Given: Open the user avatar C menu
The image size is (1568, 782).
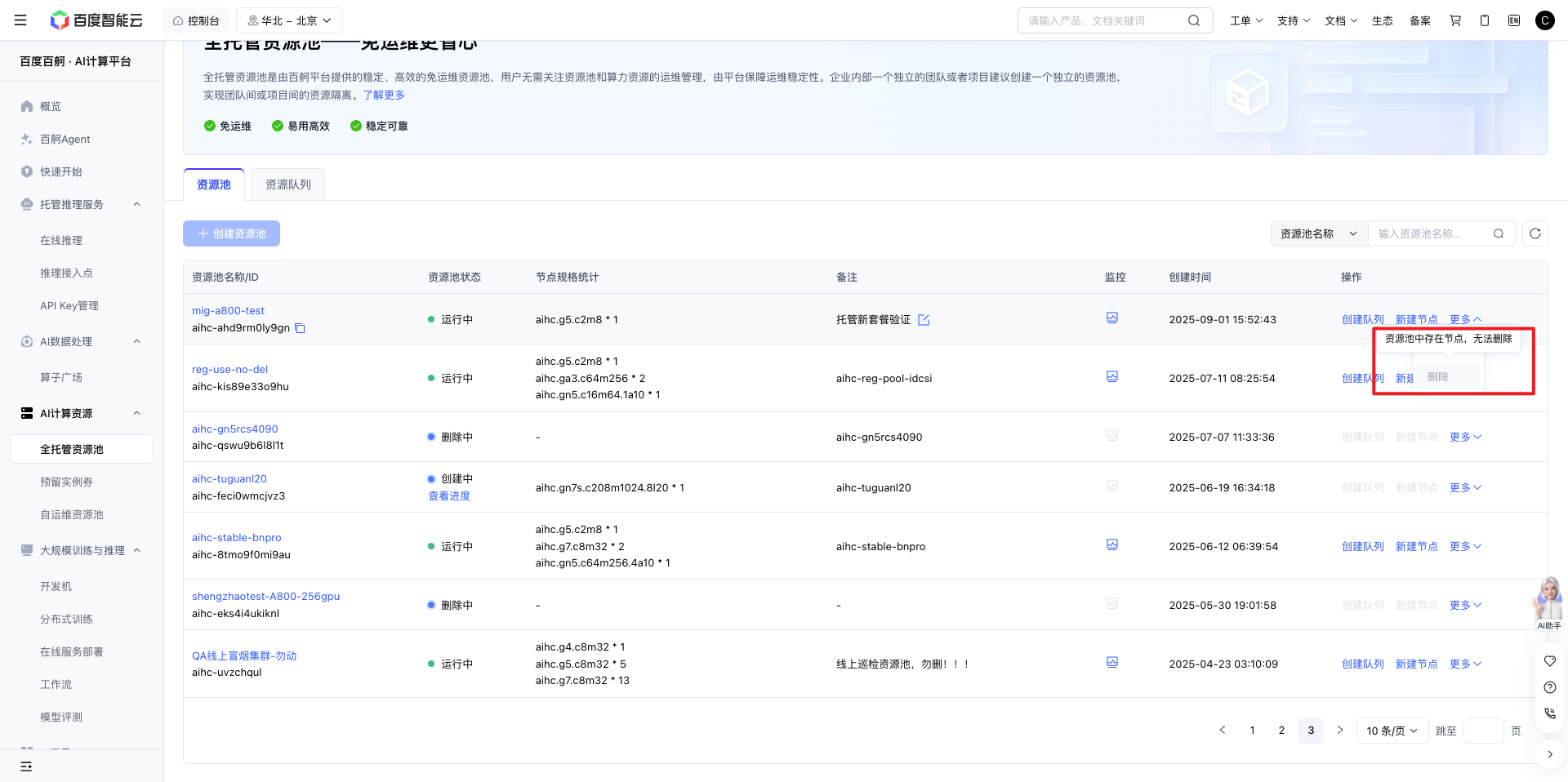Looking at the screenshot, I should [x=1544, y=20].
